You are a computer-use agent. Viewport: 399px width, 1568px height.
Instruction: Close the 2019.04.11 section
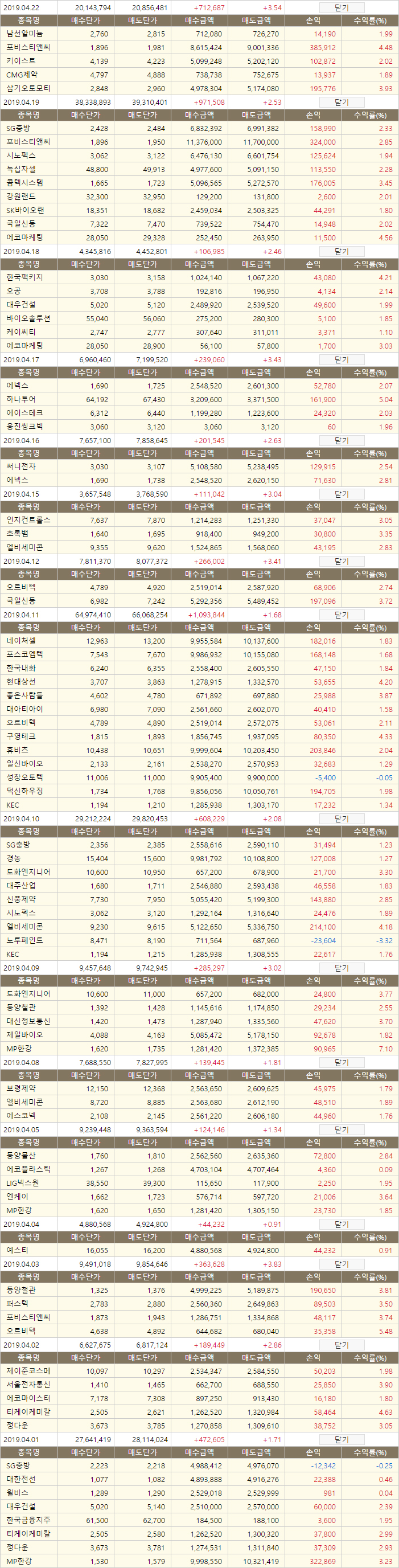coord(342,615)
